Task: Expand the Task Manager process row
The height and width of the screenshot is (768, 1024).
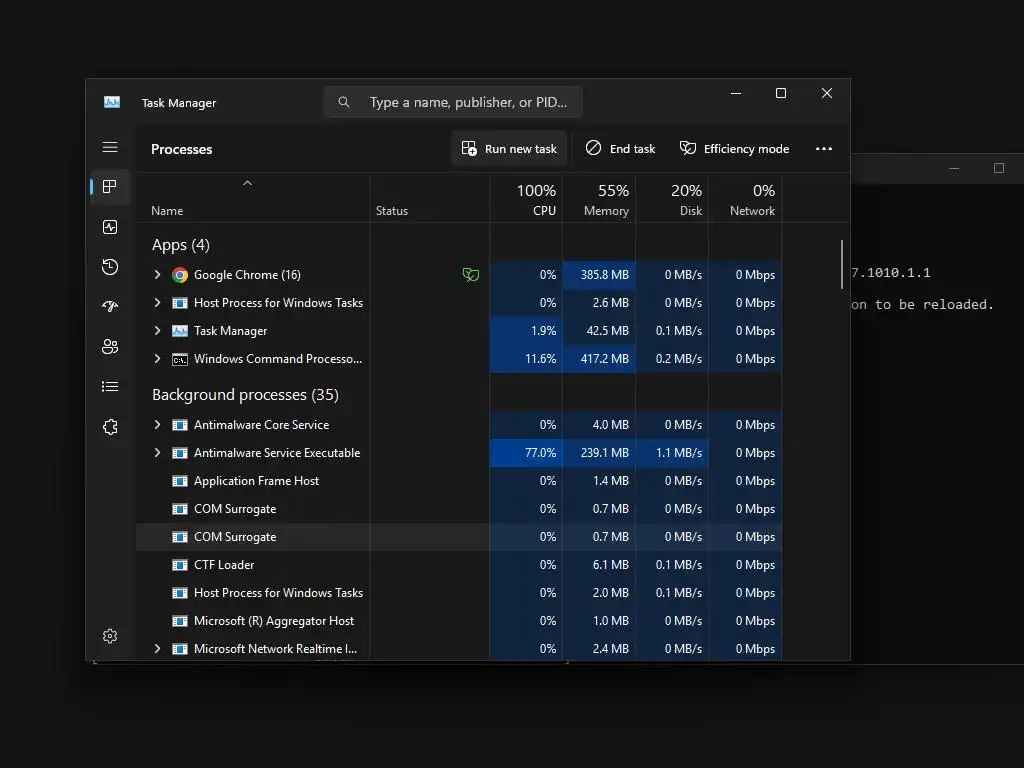Action: (x=157, y=331)
